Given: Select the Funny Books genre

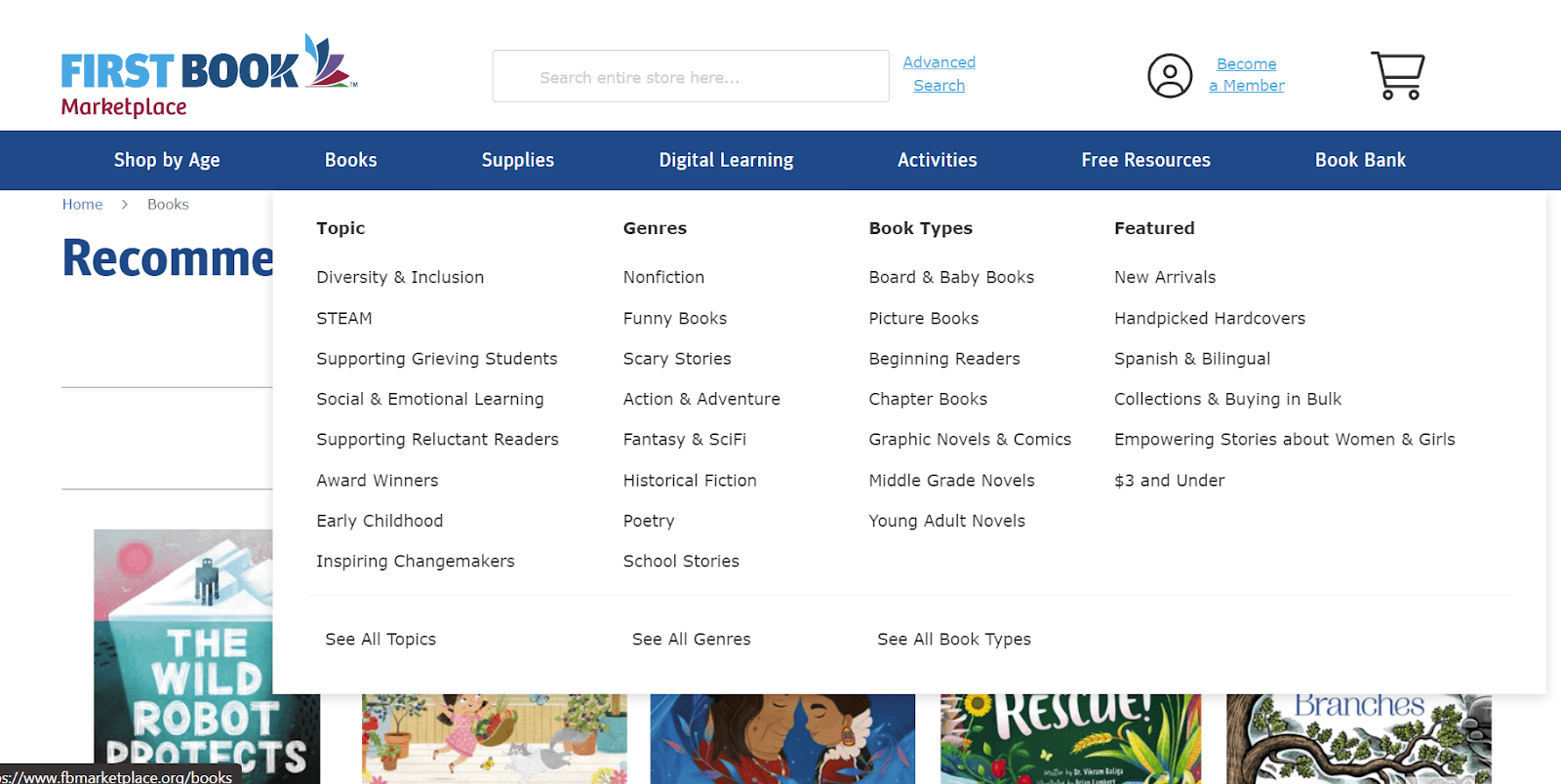Looking at the screenshot, I should click(675, 318).
